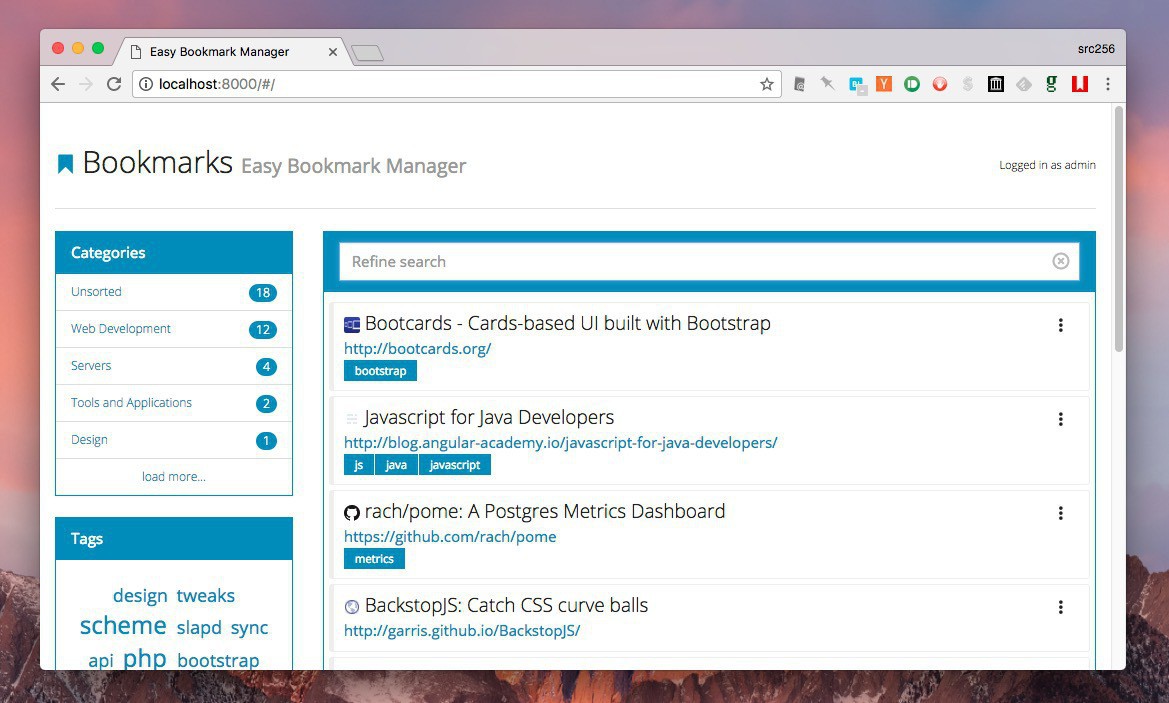Image resolution: width=1169 pixels, height=703 pixels.
Task: Click the favicon beside Javascript for Java Developers
Action: [x=352, y=419]
